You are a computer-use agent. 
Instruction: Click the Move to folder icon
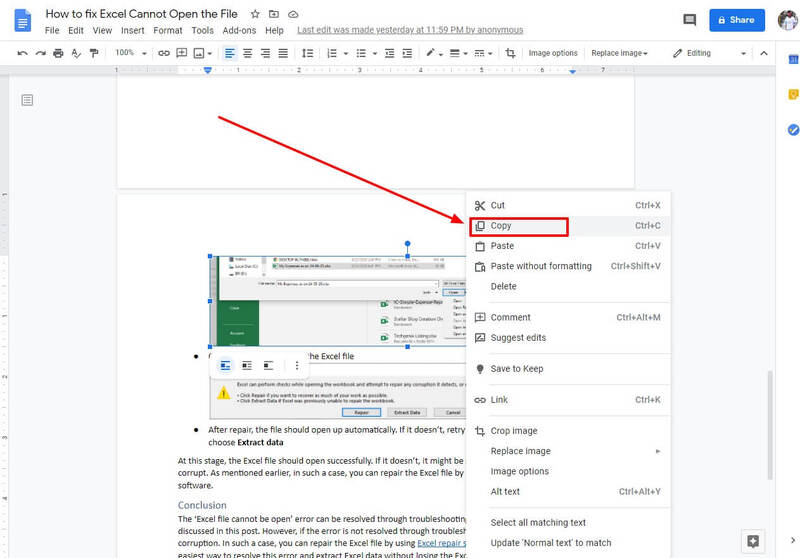tap(274, 14)
